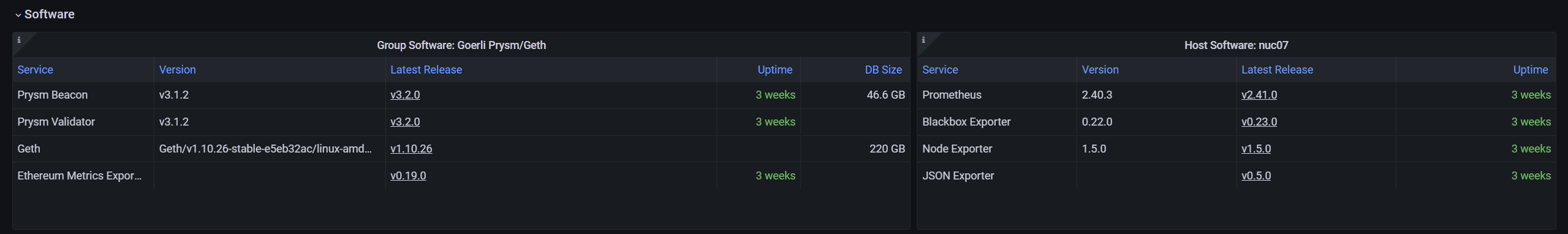Sort group table by Version column
Screen dimensions: 1568x234
point(177,70)
